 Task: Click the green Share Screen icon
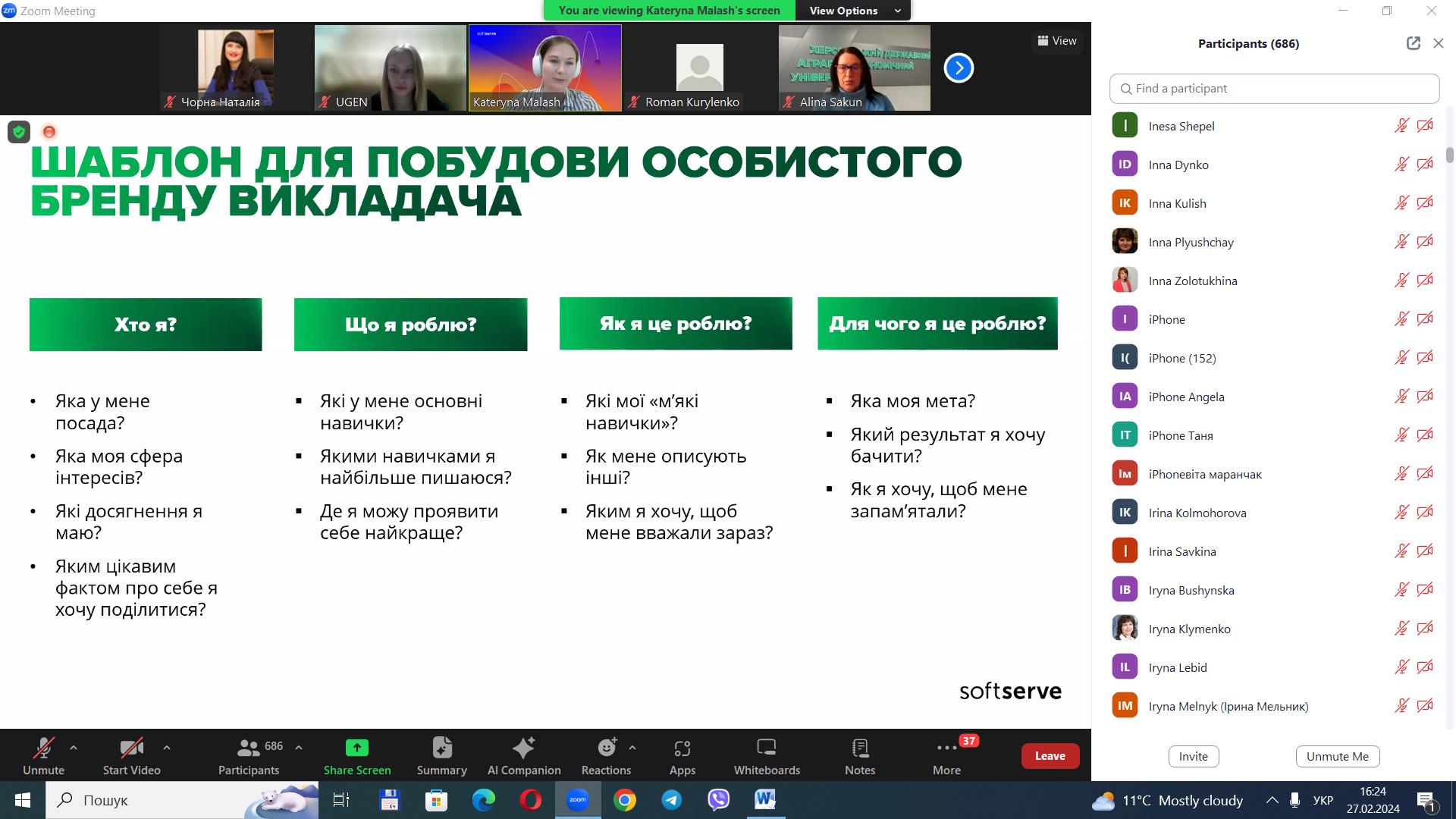click(x=356, y=748)
